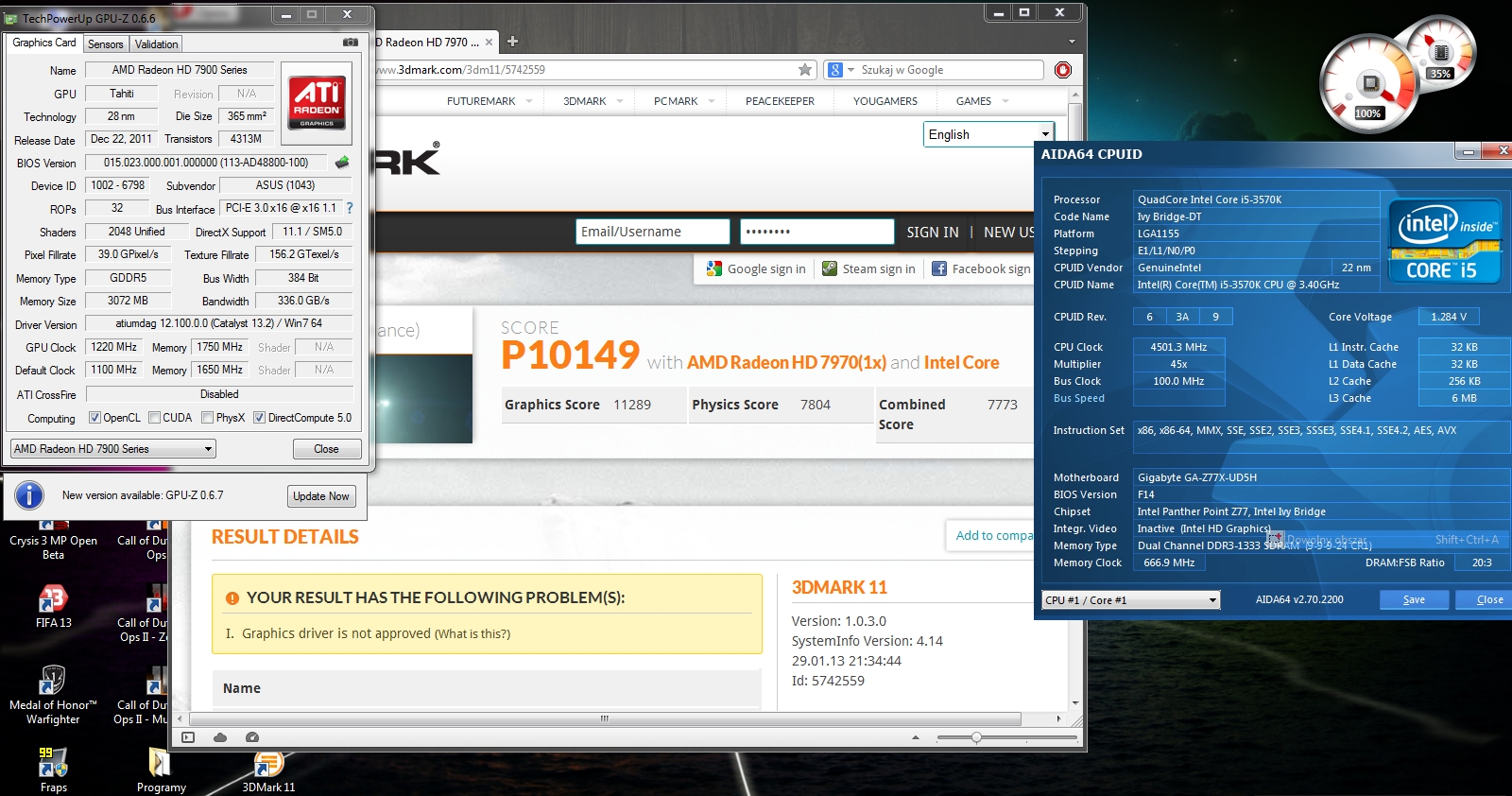Open a new browser tab with plus

(513, 42)
